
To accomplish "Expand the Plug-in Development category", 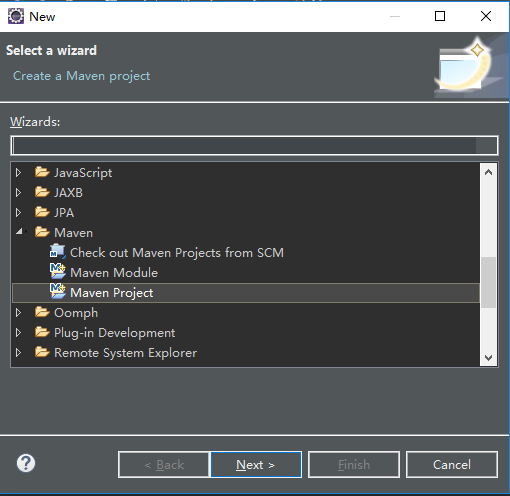I will pos(18,333).
